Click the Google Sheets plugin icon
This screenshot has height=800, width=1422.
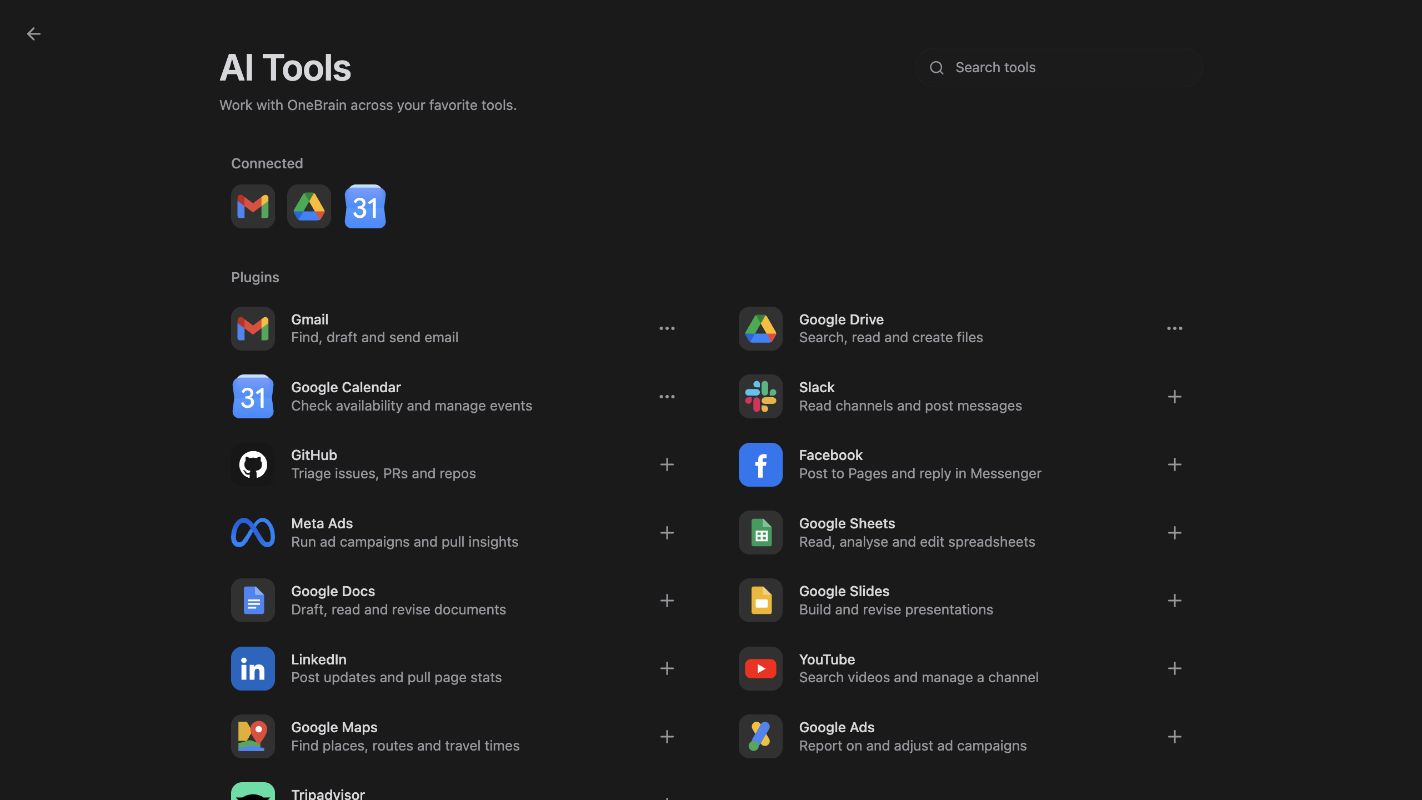(761, 532)
